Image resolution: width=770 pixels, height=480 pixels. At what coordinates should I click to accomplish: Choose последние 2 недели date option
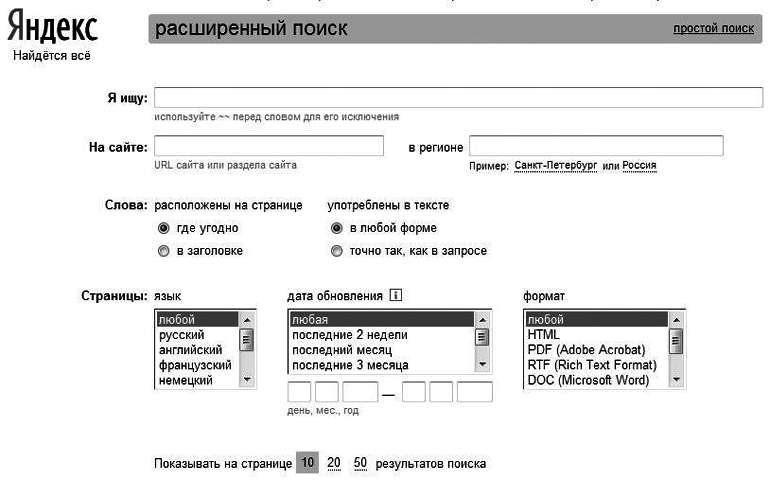coord(382,335)
